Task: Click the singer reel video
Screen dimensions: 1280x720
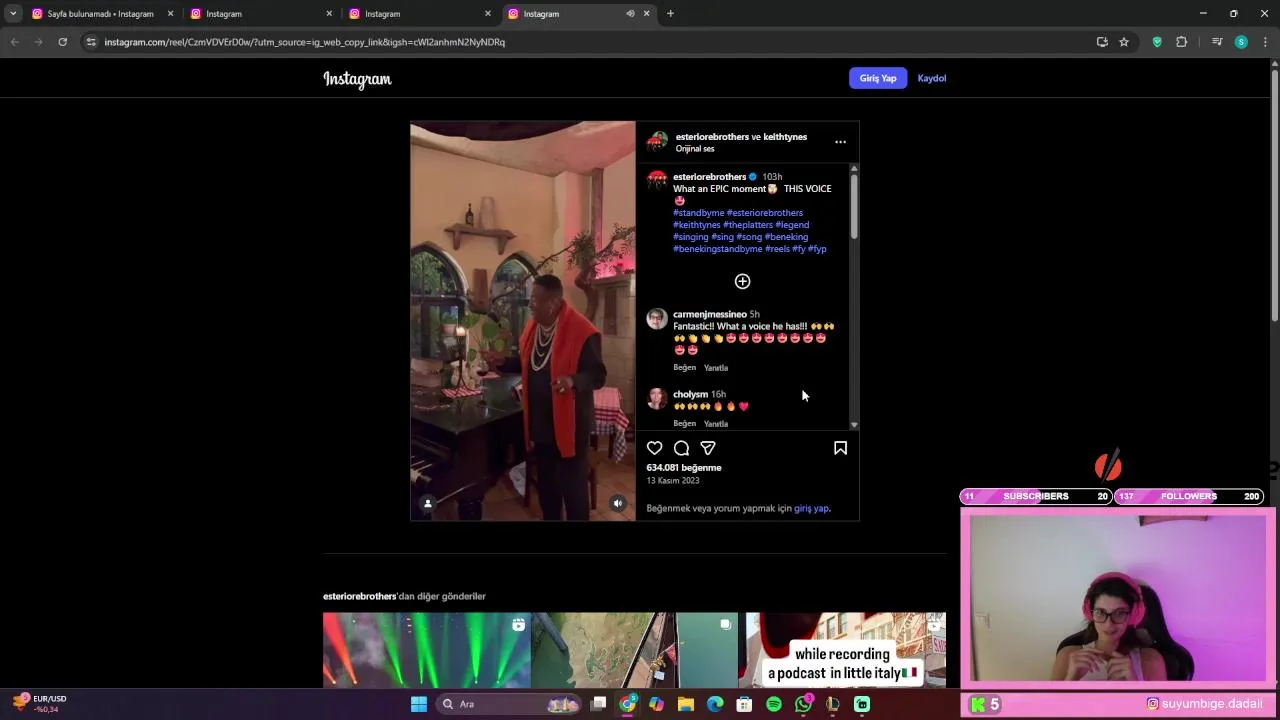Action: 523,321
